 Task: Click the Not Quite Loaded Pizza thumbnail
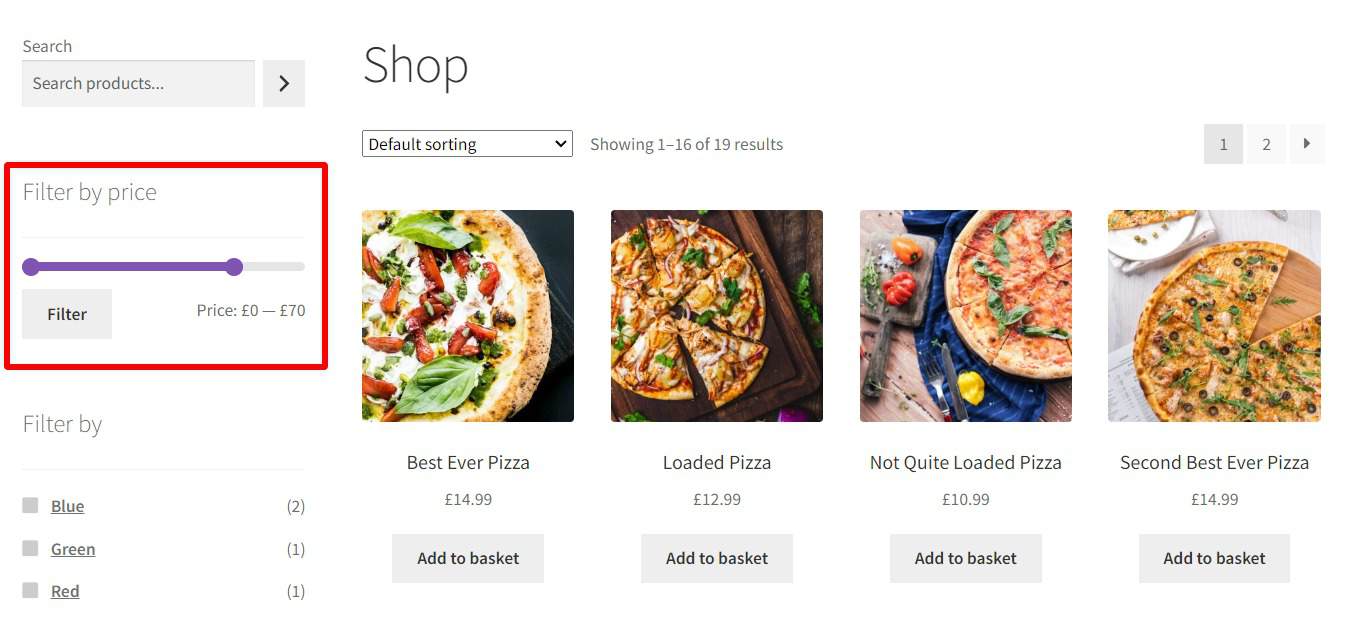[x=964, y=315]
